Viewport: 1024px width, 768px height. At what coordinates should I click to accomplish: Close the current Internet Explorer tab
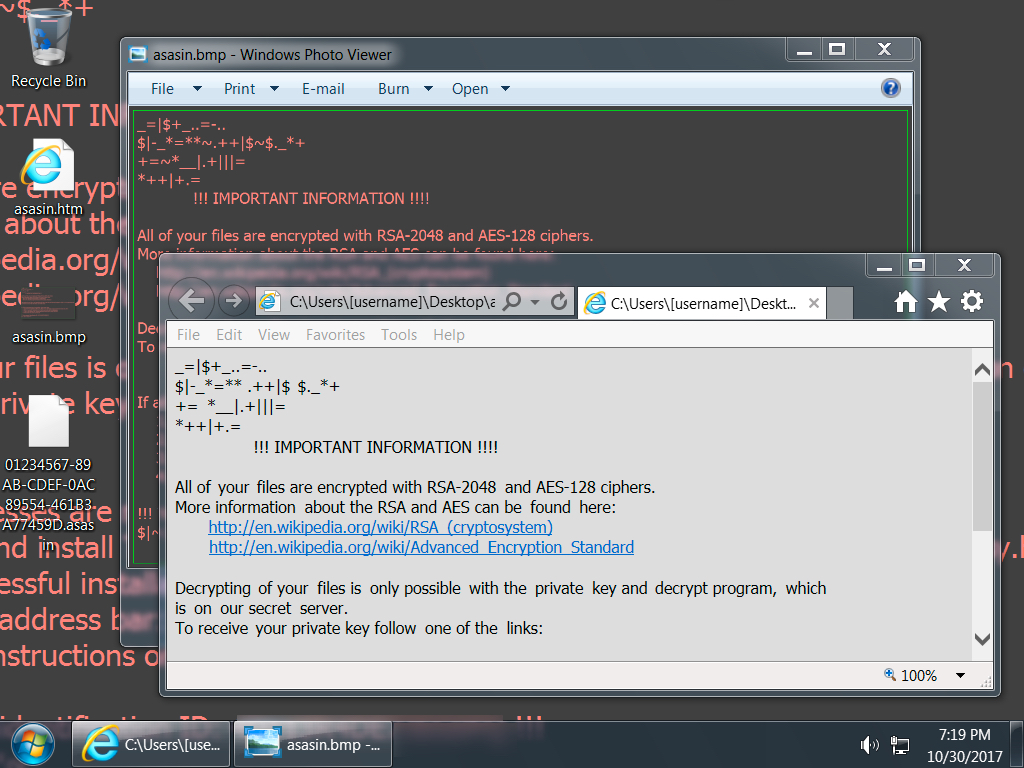(814, 303)
